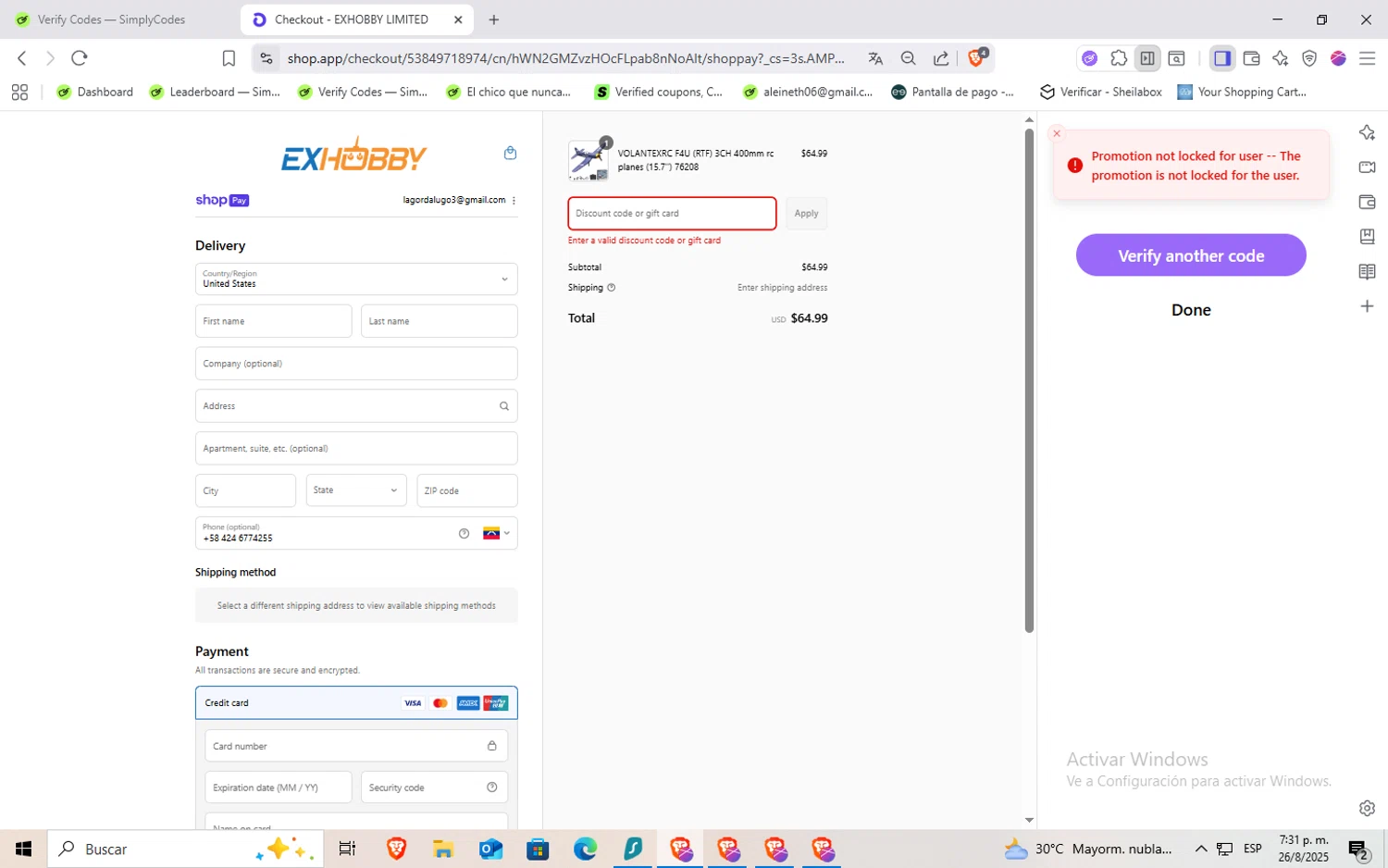Click the shipping info question icon

pyautogui.click(x=611, y=288)
